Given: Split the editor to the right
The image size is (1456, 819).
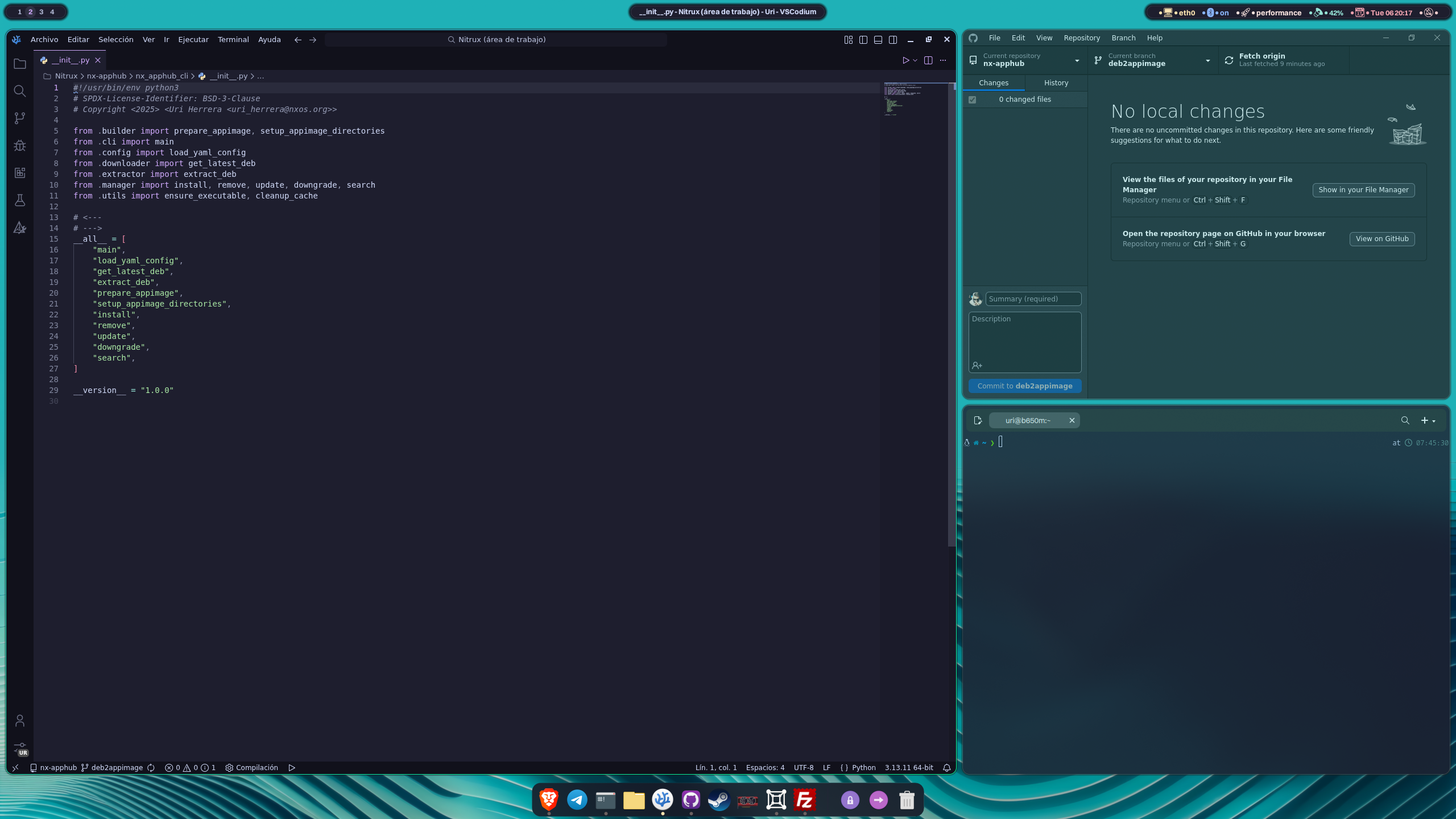Looking at the screenshot, I should point(928,60).
